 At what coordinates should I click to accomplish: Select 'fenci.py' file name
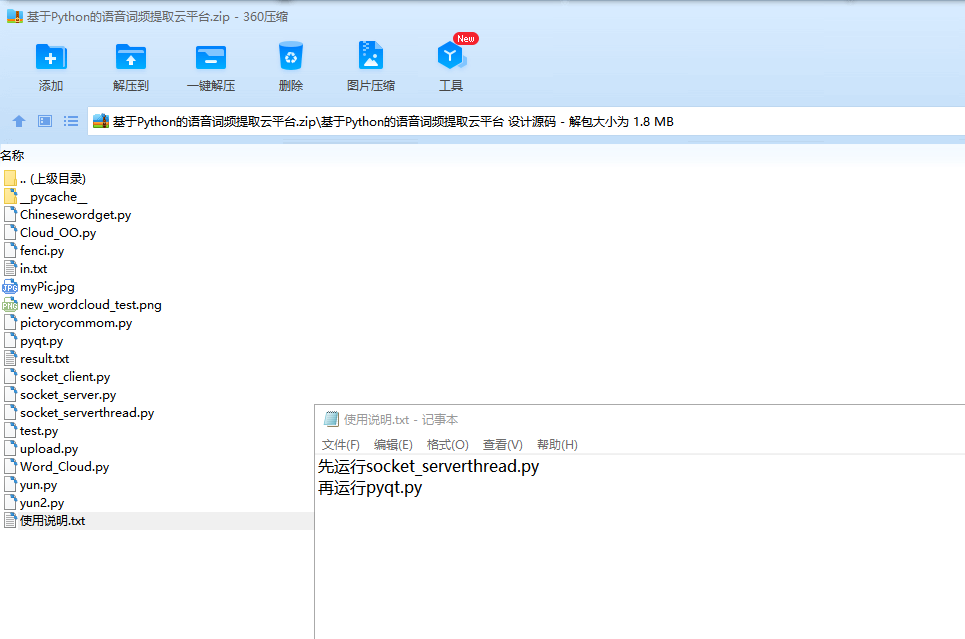point(42,251)
